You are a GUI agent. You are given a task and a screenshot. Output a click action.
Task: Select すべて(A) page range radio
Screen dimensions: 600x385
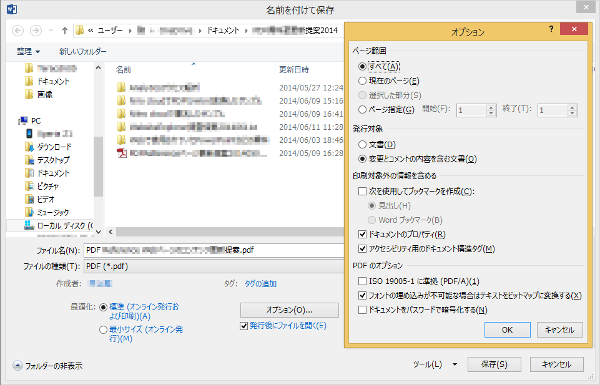click(x=362, y=66)
